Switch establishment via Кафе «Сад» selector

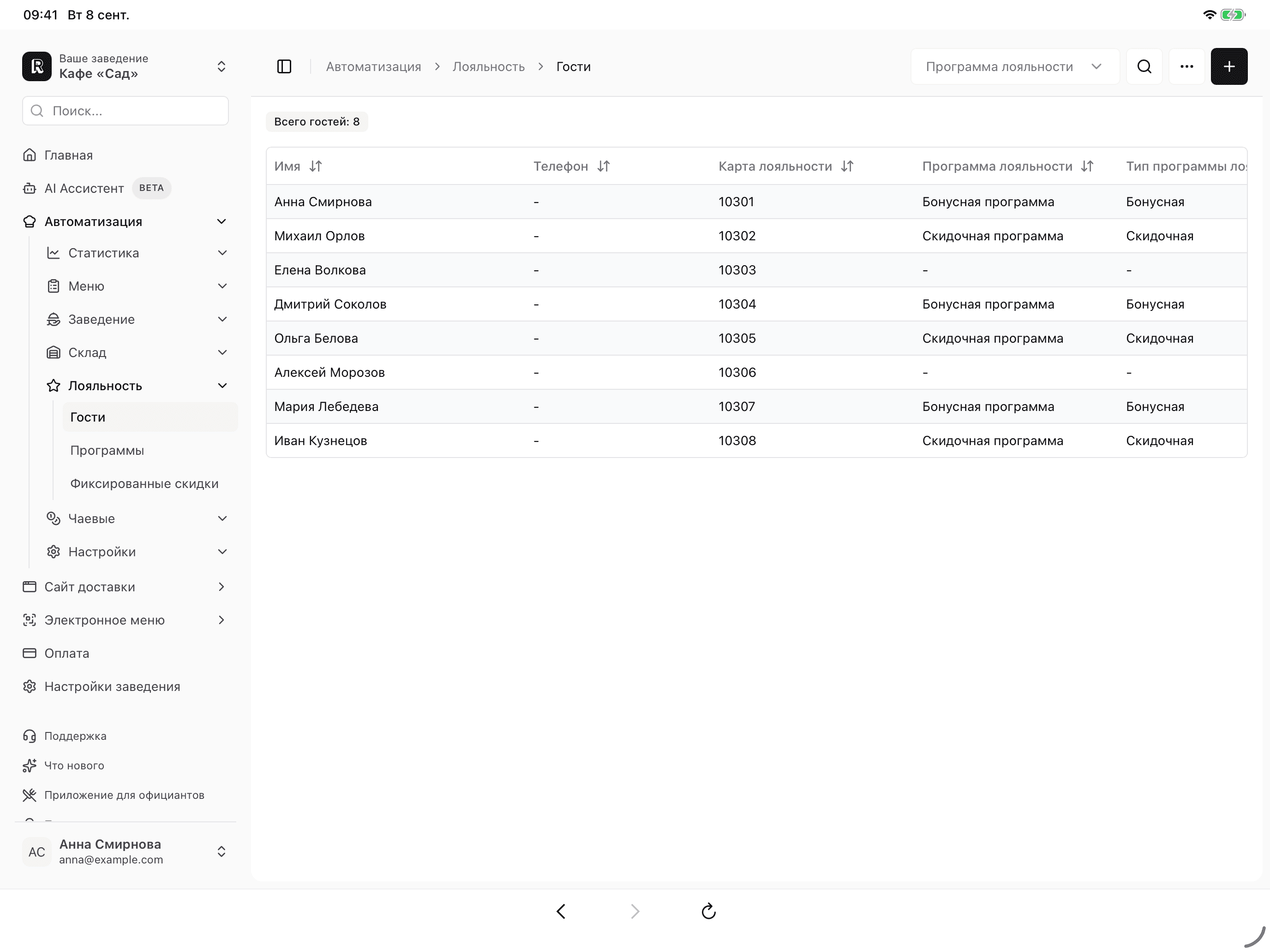tap(125, 66)
